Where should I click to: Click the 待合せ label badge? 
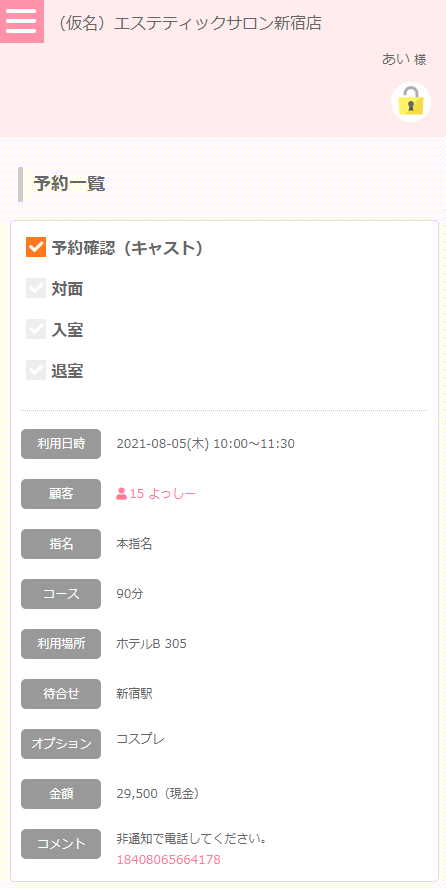click(x=61, y=694)
